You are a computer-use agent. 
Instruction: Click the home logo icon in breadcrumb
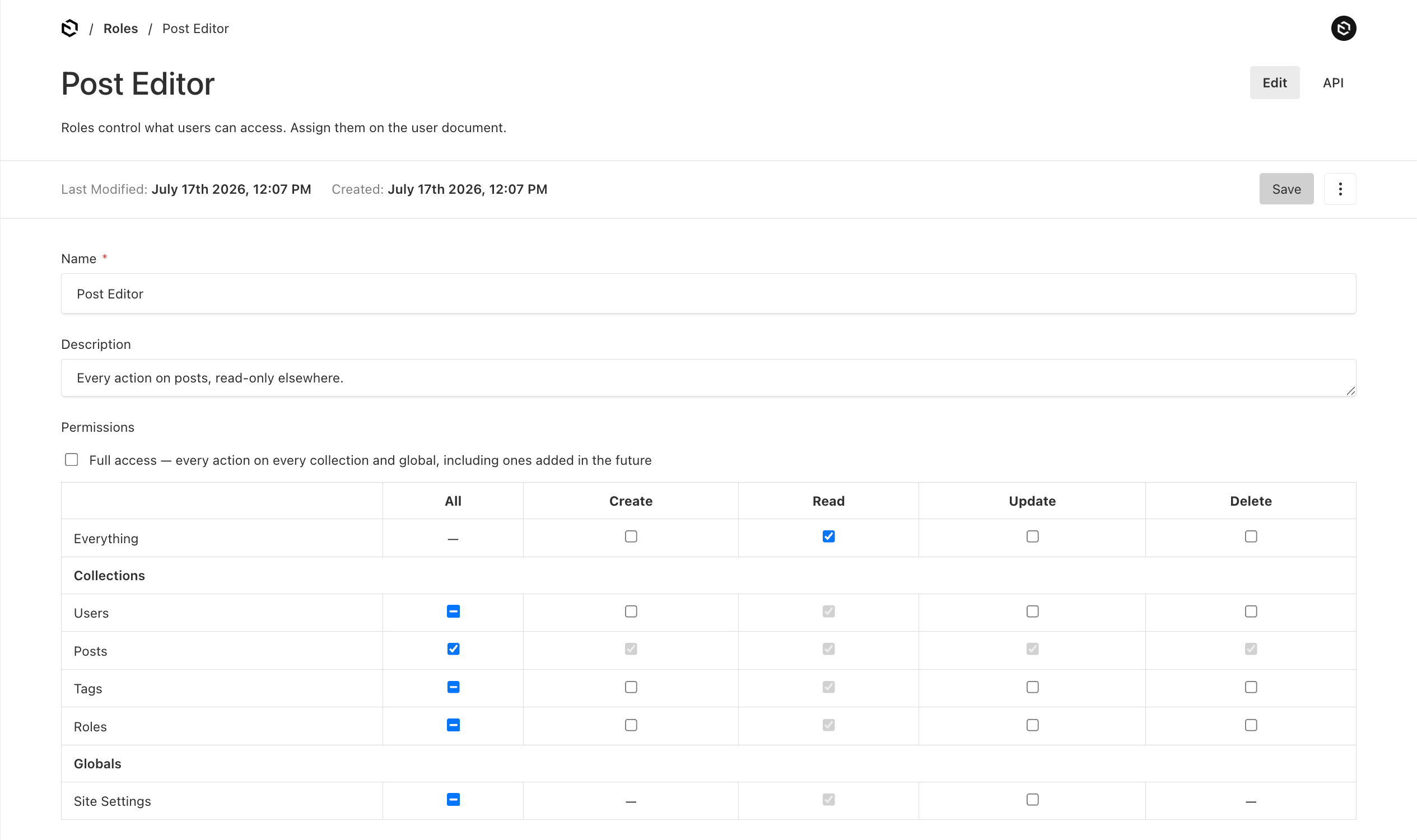(x=69, y=29)
